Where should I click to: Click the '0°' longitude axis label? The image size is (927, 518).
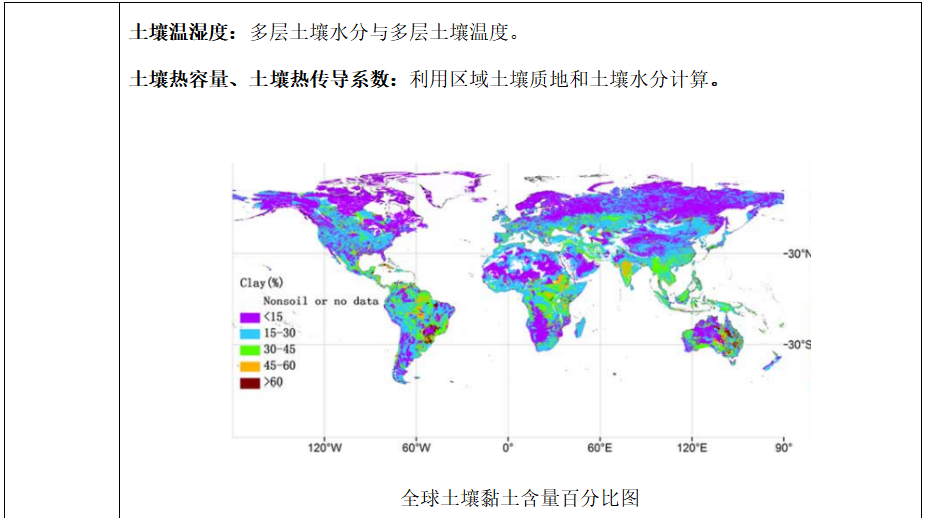coord(508,448)
